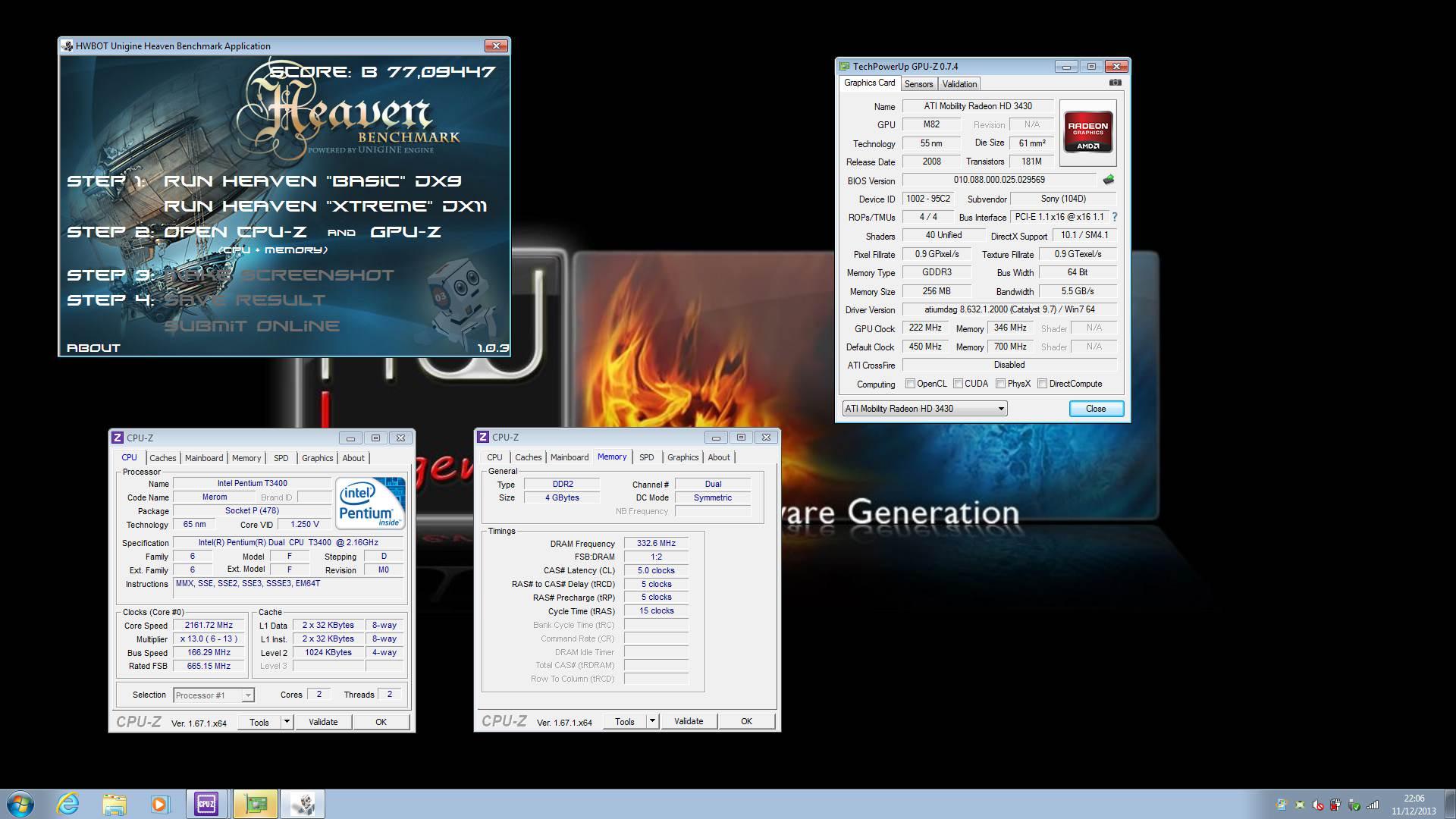Click Open CPU-Z in Heaven app

click(235, 232)
